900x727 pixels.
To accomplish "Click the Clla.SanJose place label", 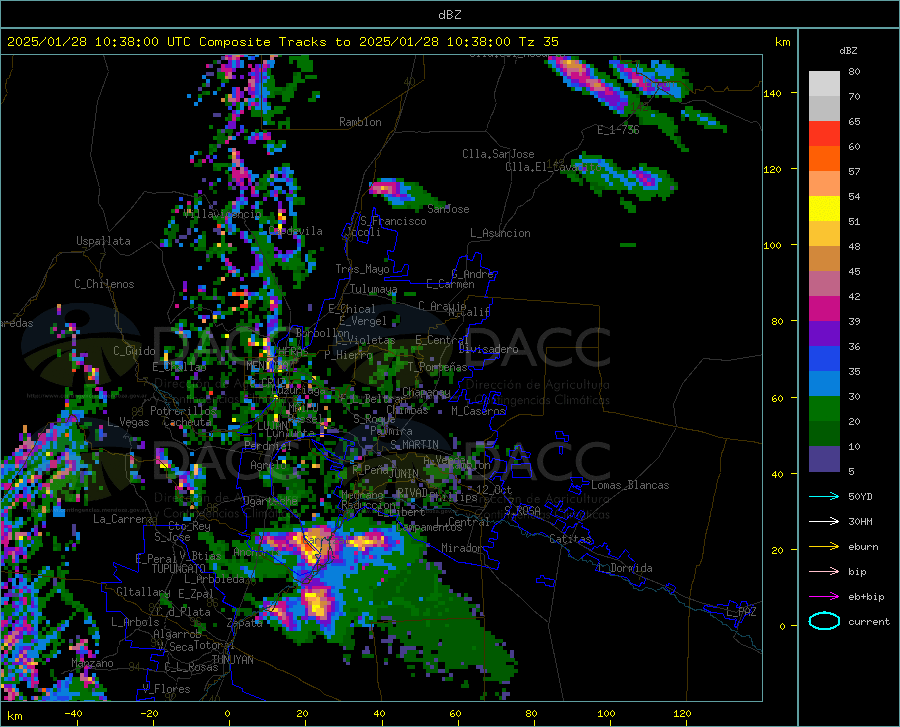I will (x=498, y=154).
